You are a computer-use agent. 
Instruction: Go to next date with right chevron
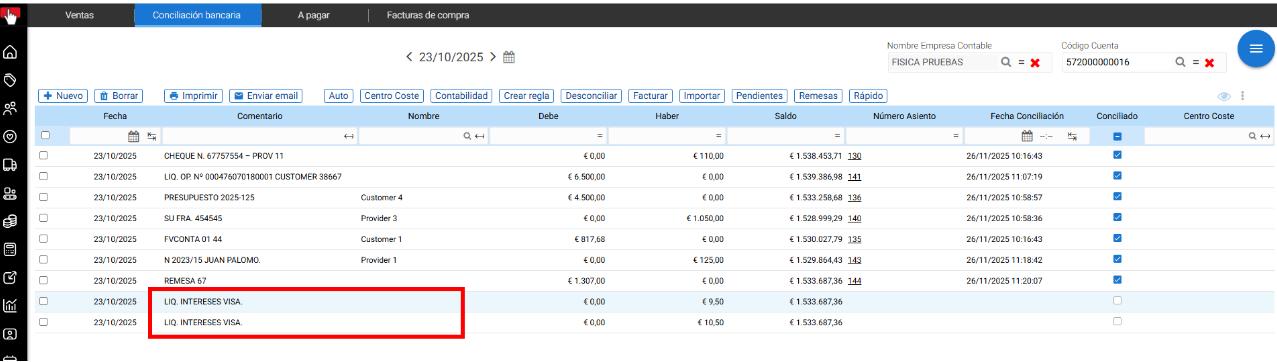(x=492, y=58)
